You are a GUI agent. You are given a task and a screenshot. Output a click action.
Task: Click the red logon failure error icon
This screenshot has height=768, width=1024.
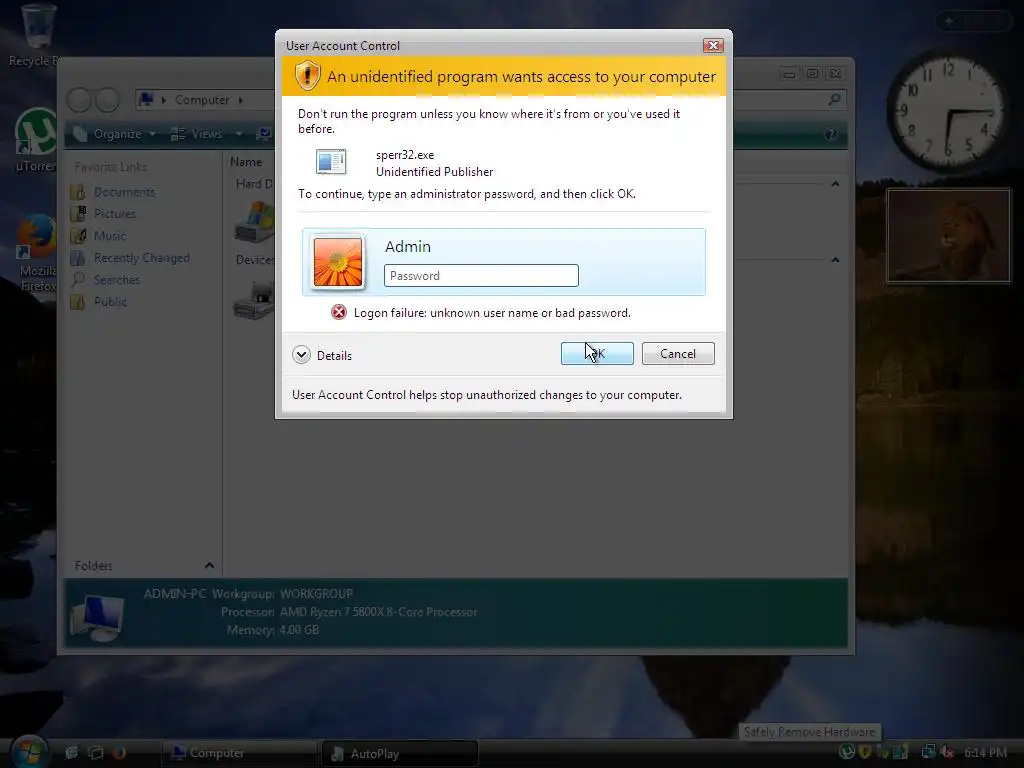point(338,312)
